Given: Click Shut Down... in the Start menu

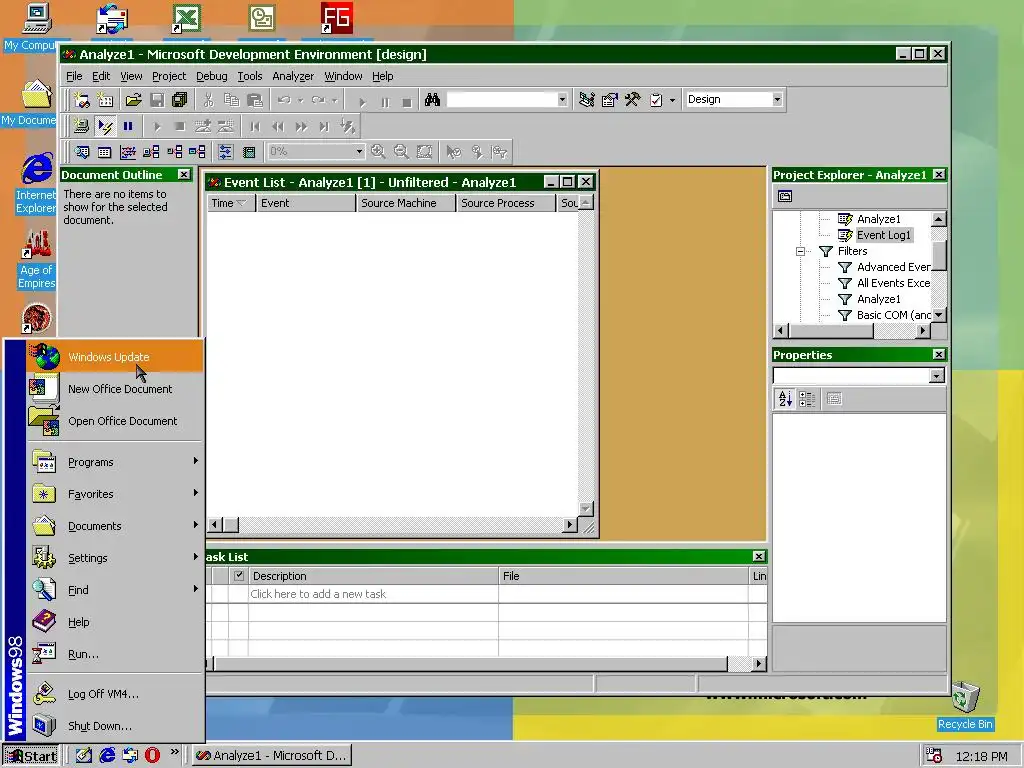Looking at the screenshot, I should (116, 726).
